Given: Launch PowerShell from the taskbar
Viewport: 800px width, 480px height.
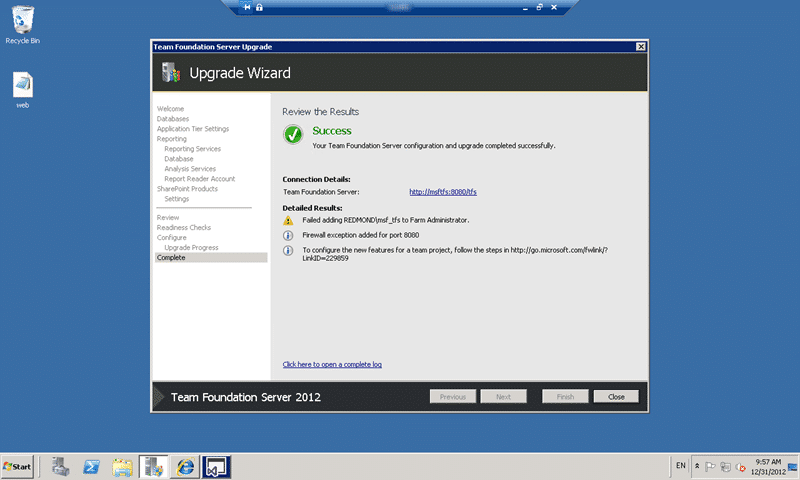Looking at the screenshot, I should point(92,466).
